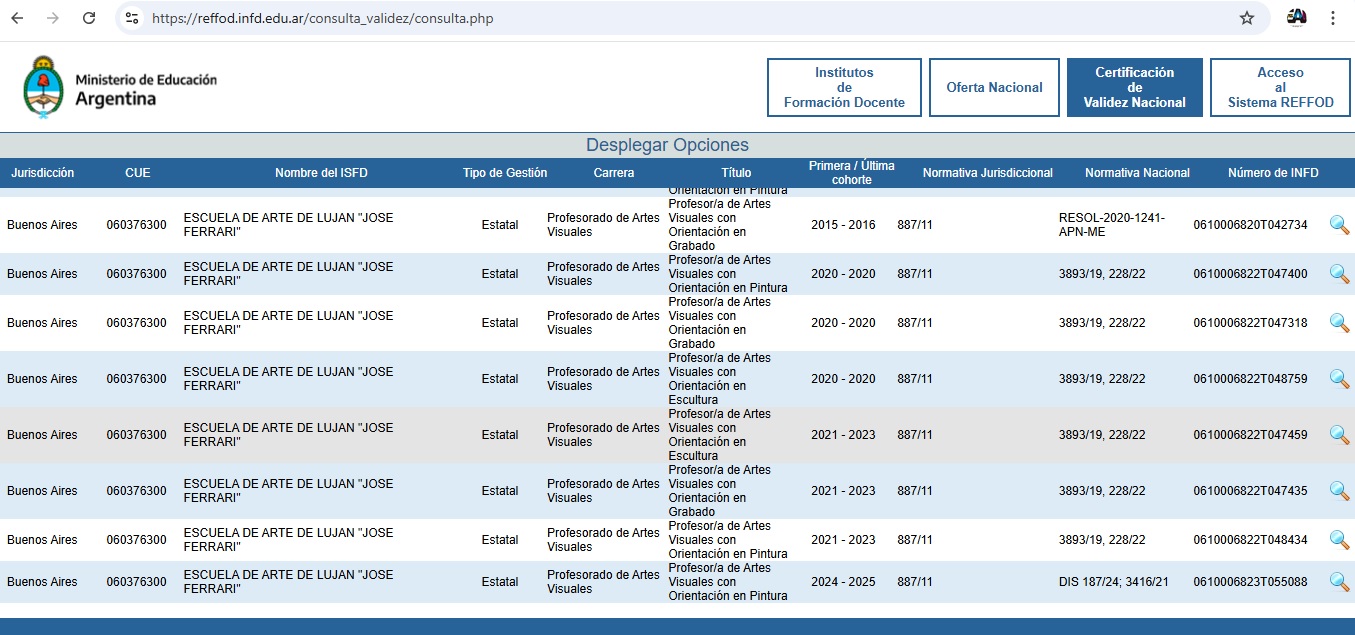
Task: Open the Acceso al Sistema REFFOD tab
Action: tap(1280, 88)
